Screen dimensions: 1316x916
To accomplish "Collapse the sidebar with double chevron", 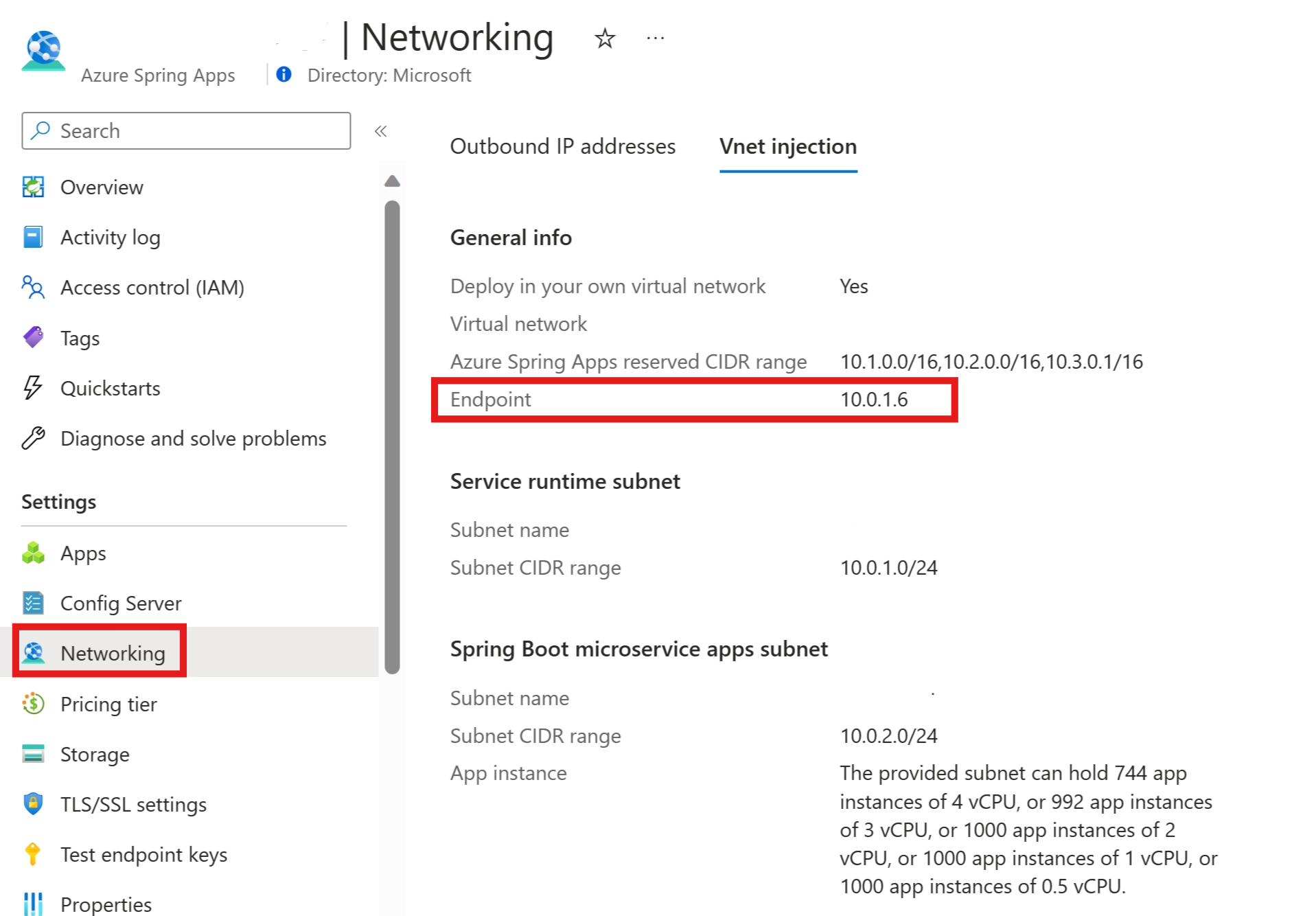I will (380, 130).
